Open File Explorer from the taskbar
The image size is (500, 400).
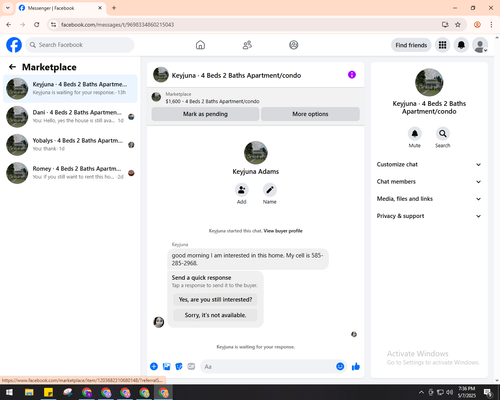pyautogui.click(x=29, y=392)
